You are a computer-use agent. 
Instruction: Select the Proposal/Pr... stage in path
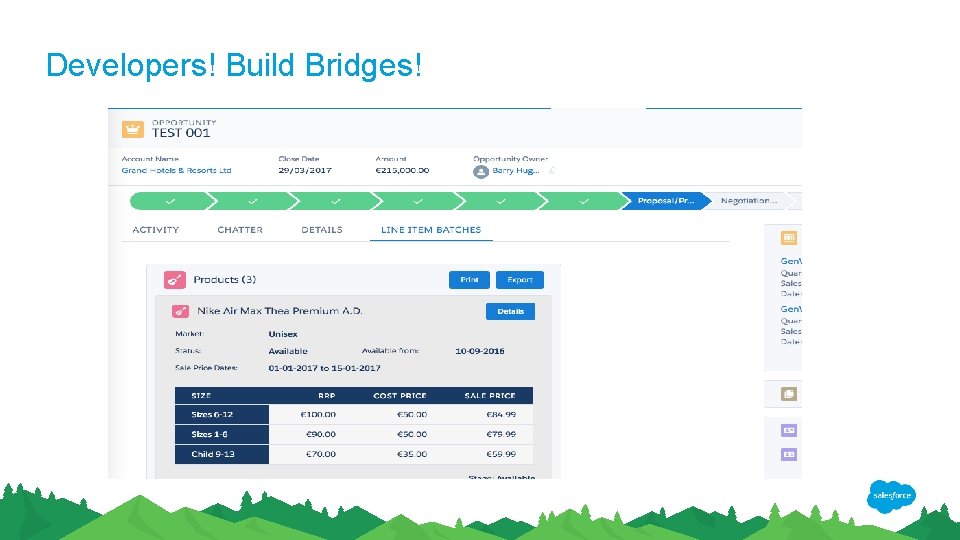click(666, 201)
